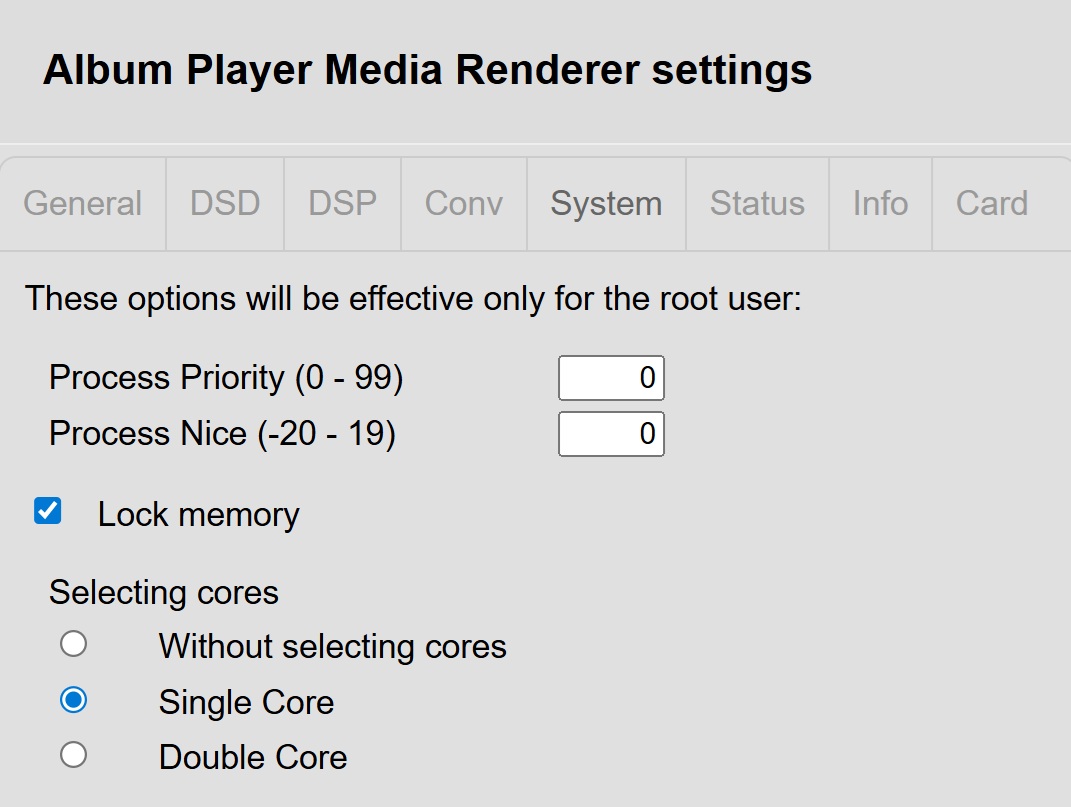Image resolution: width=1071 pixels, height=807 pixels.
Task: Click the "Double Core" label text
Action: pos(253,758)
